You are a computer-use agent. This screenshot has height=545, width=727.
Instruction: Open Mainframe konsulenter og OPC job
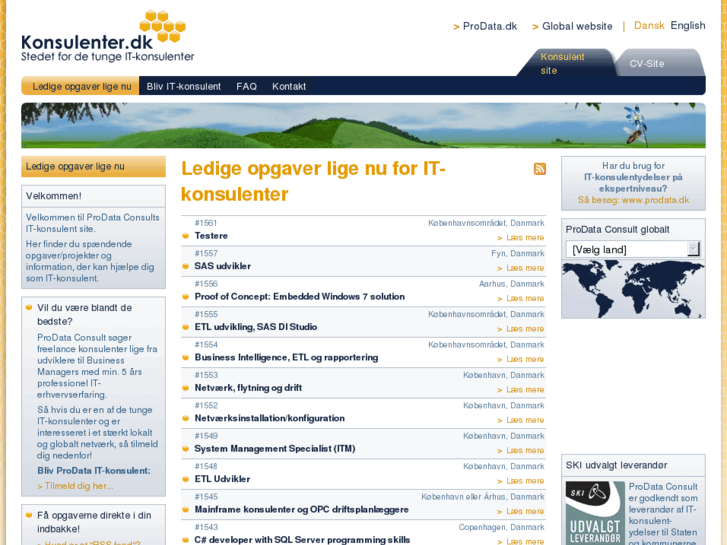point(302,510)
